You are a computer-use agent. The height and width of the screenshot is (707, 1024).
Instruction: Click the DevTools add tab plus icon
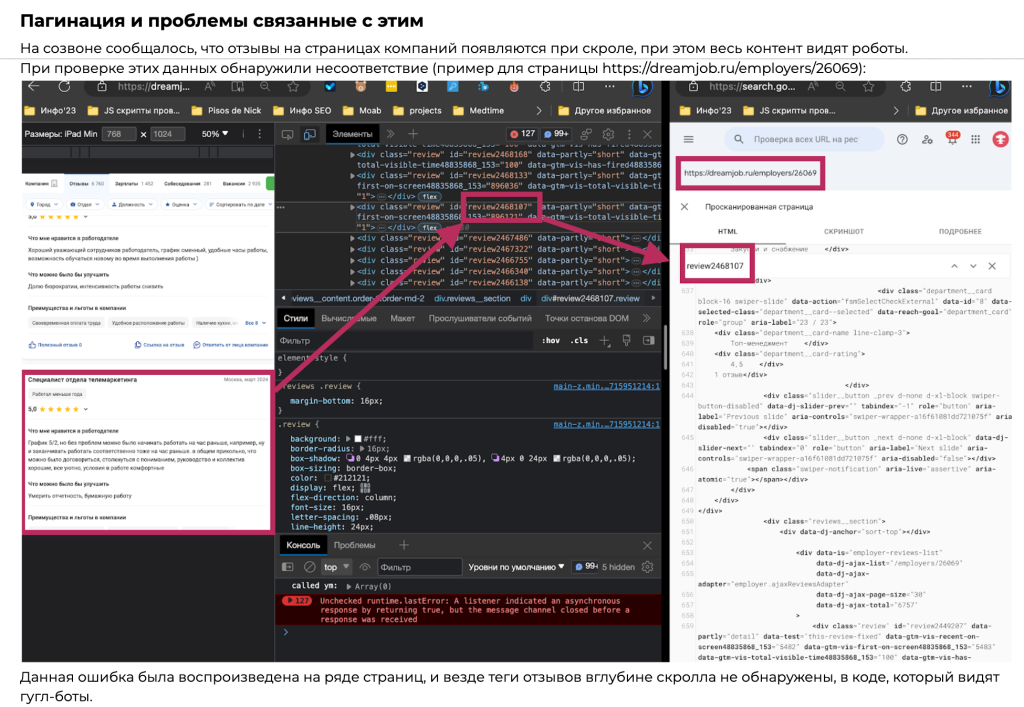point(413,134)
